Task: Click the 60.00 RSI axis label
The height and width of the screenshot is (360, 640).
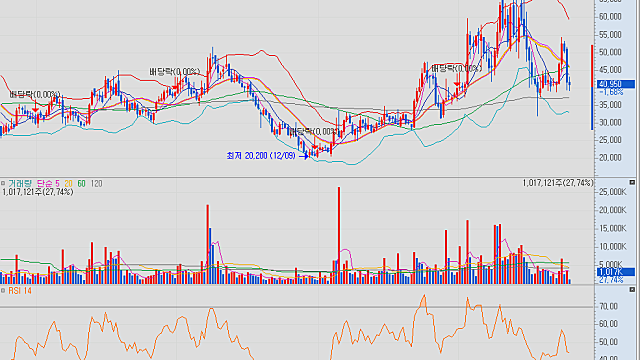Action: (608, 324)
